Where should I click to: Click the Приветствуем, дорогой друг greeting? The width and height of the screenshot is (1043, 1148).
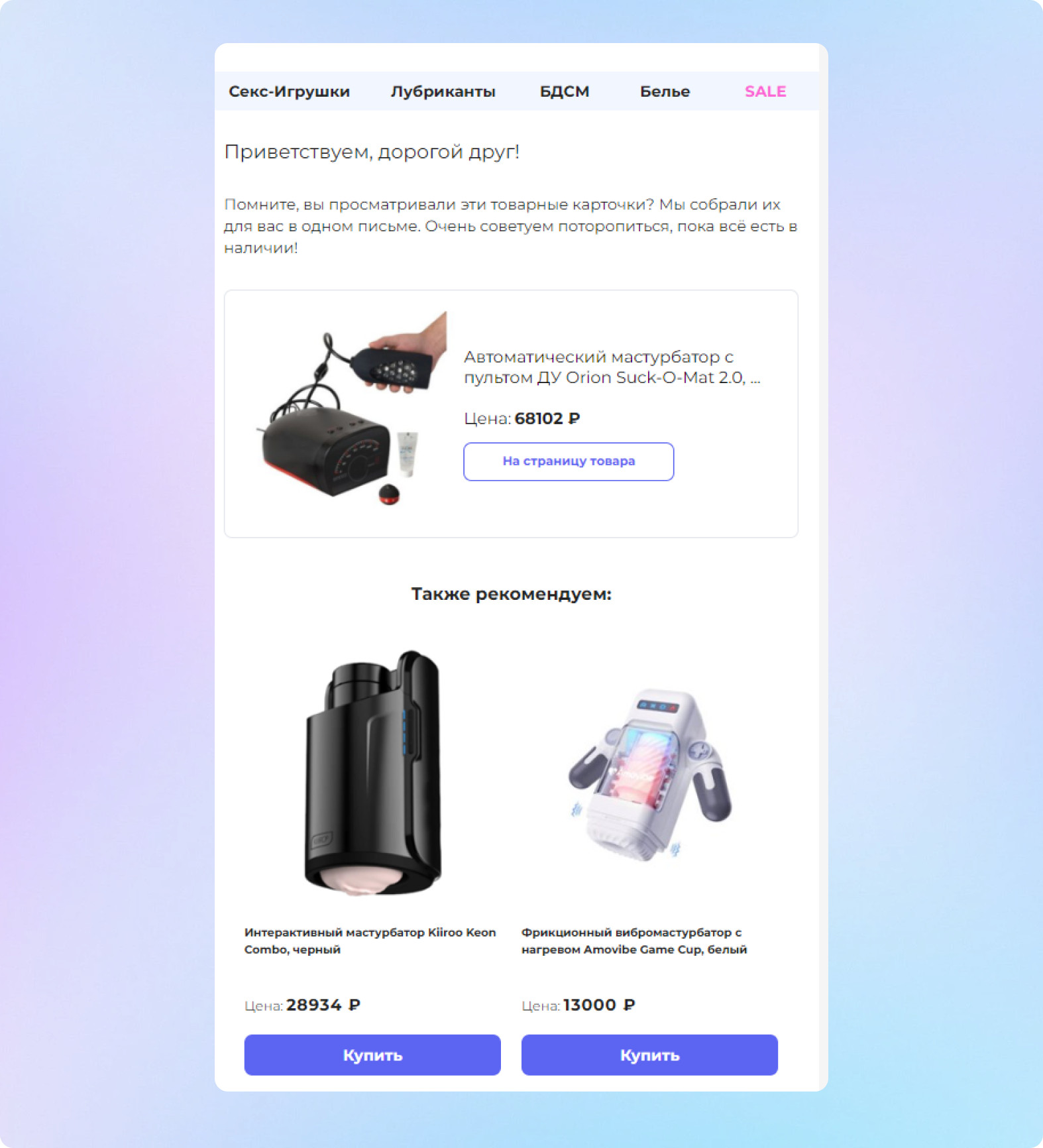372,152
